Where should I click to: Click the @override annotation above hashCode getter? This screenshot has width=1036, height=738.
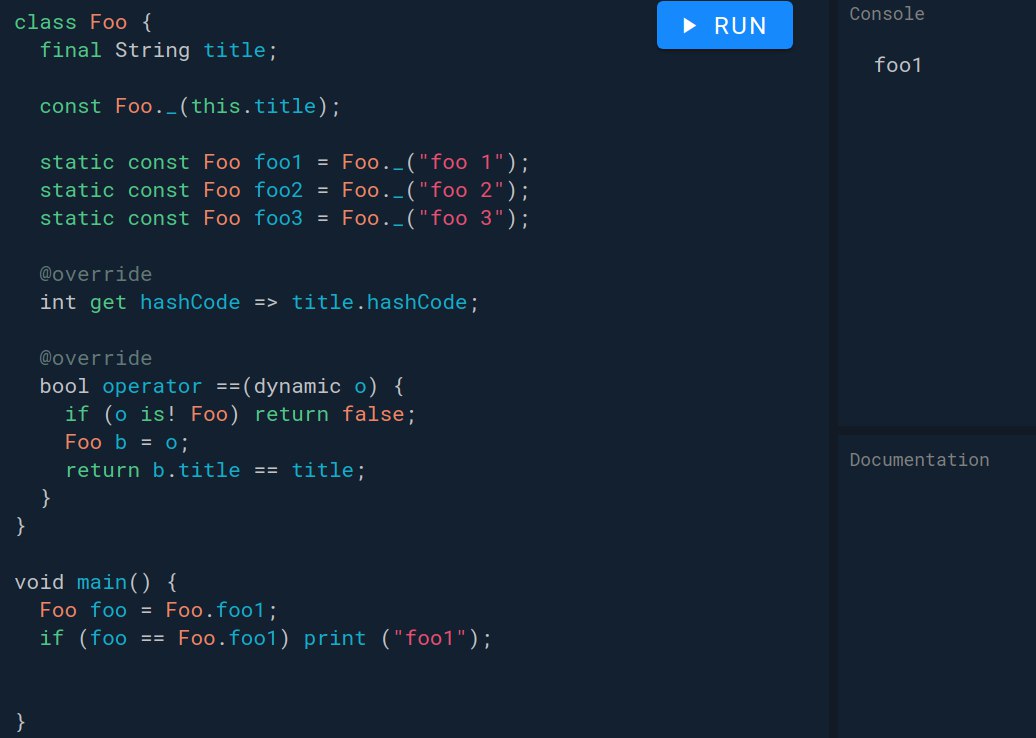pos(96,274)
